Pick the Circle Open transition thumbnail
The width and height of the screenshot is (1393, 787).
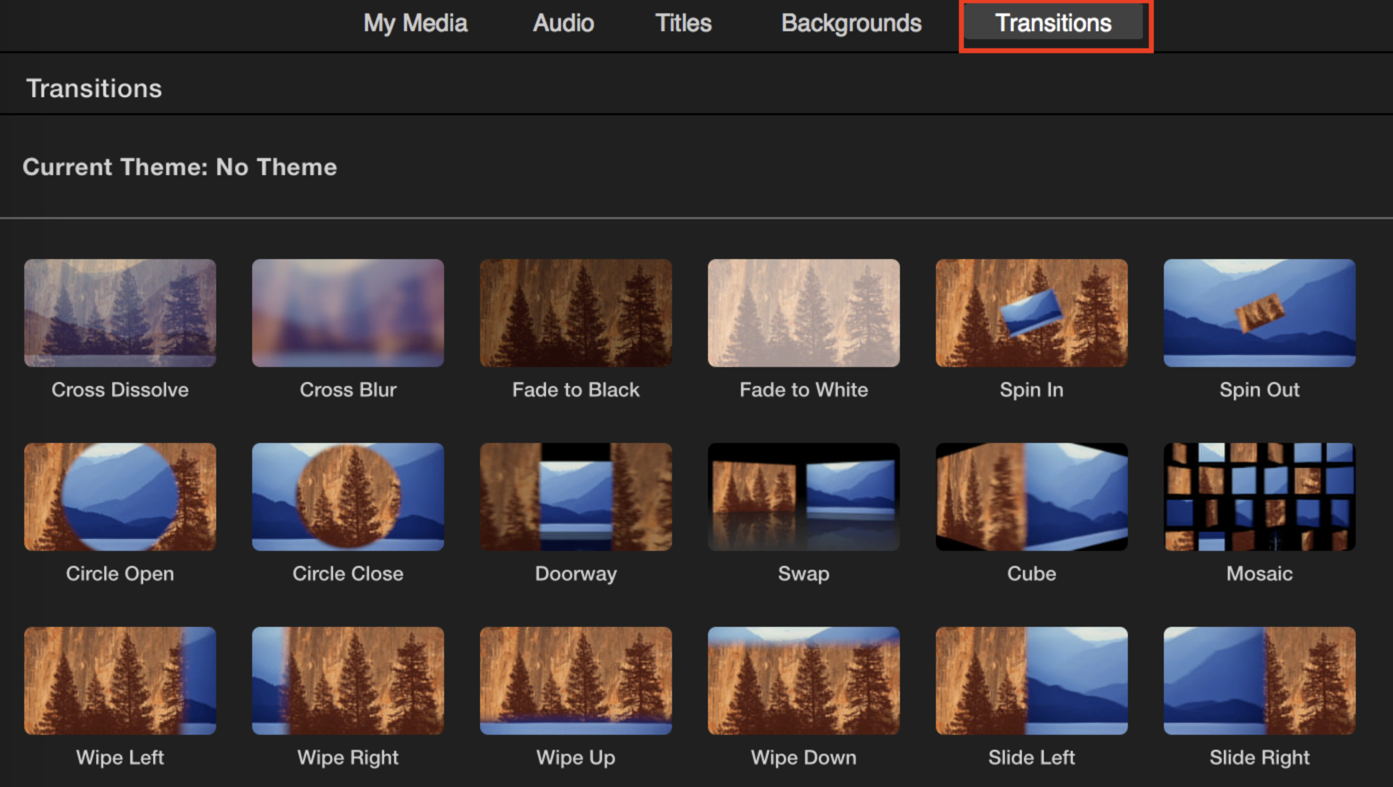point(120,497)
